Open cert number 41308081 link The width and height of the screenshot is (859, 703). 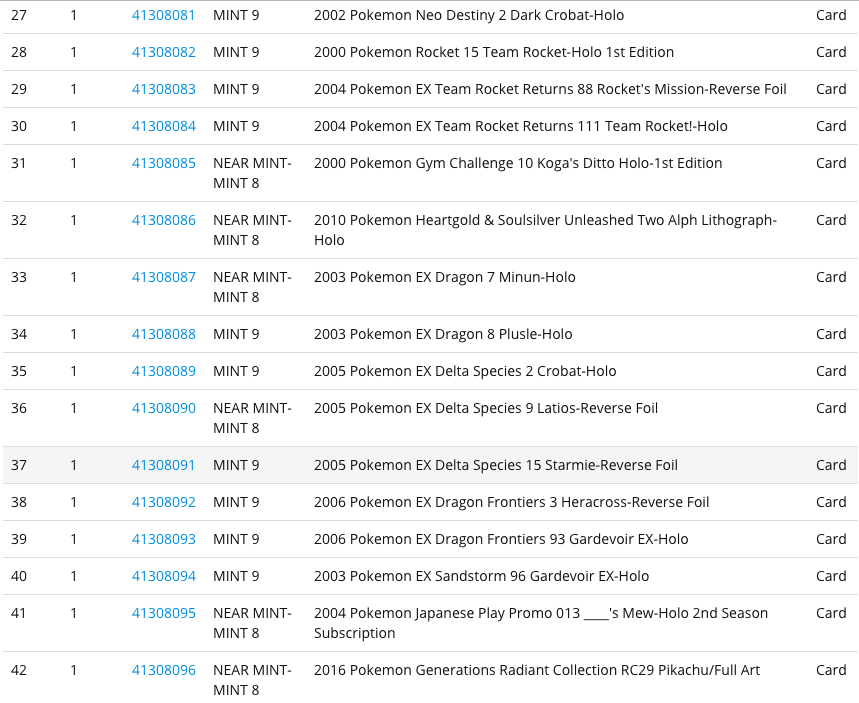[163, 15]
